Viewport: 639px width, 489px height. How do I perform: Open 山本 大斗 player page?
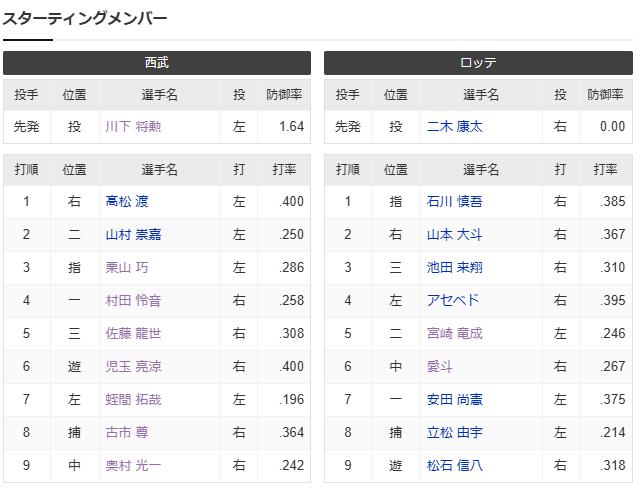454,234
